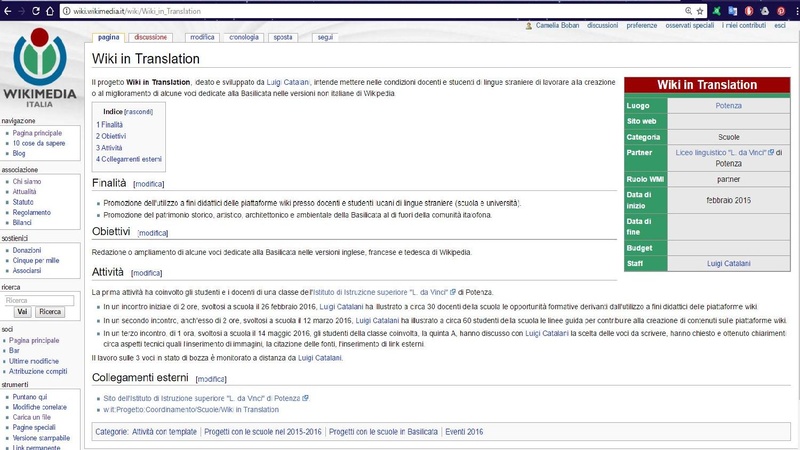Click the zoom magnifier icon in address bar

click(x=688, y=11)
